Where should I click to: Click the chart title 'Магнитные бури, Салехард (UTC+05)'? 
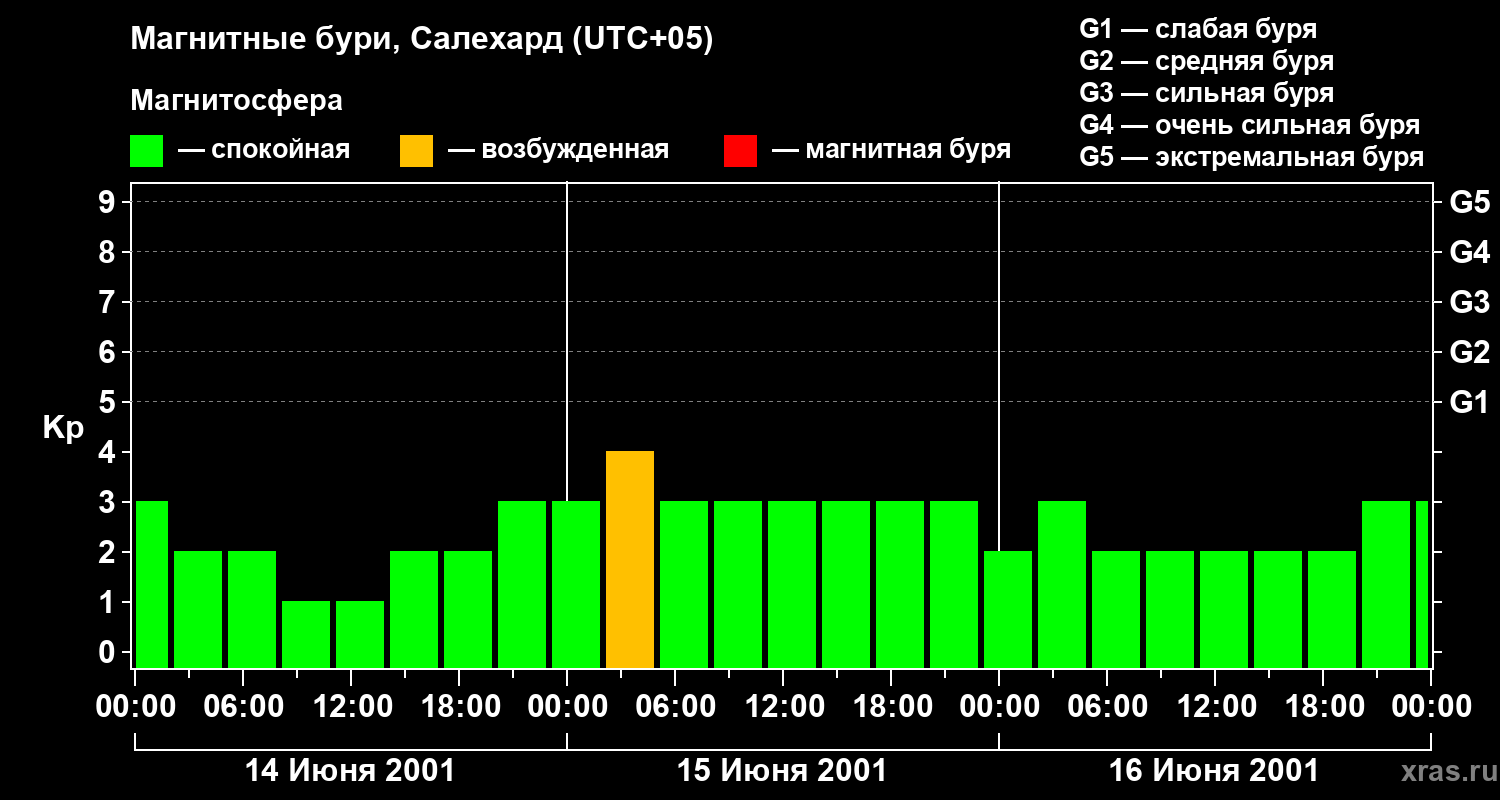(422, 40)
